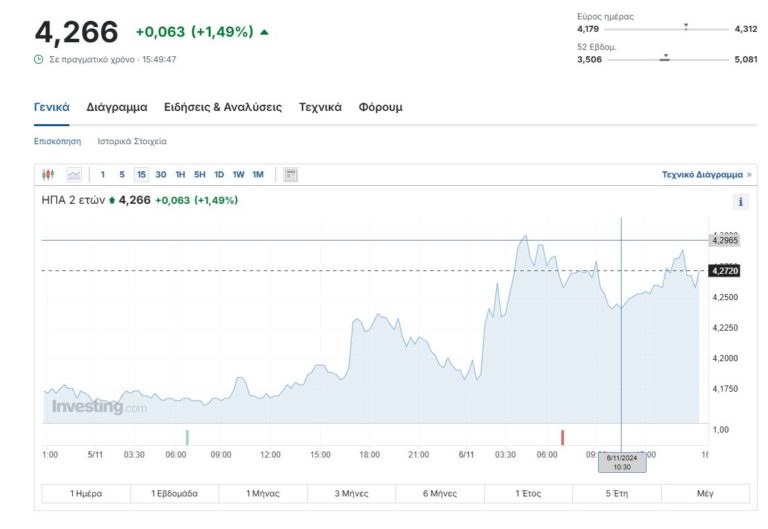Open the Διάγραμμα tab
Screen dimensions: 768x529
pos(117,107)
